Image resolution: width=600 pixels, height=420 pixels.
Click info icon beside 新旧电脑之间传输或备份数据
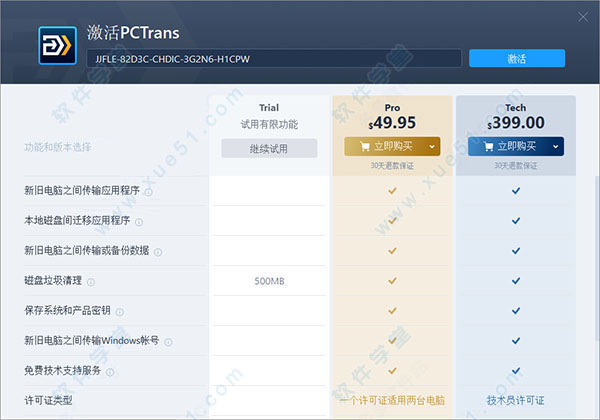pyautogui.click(x=158, y=251)
